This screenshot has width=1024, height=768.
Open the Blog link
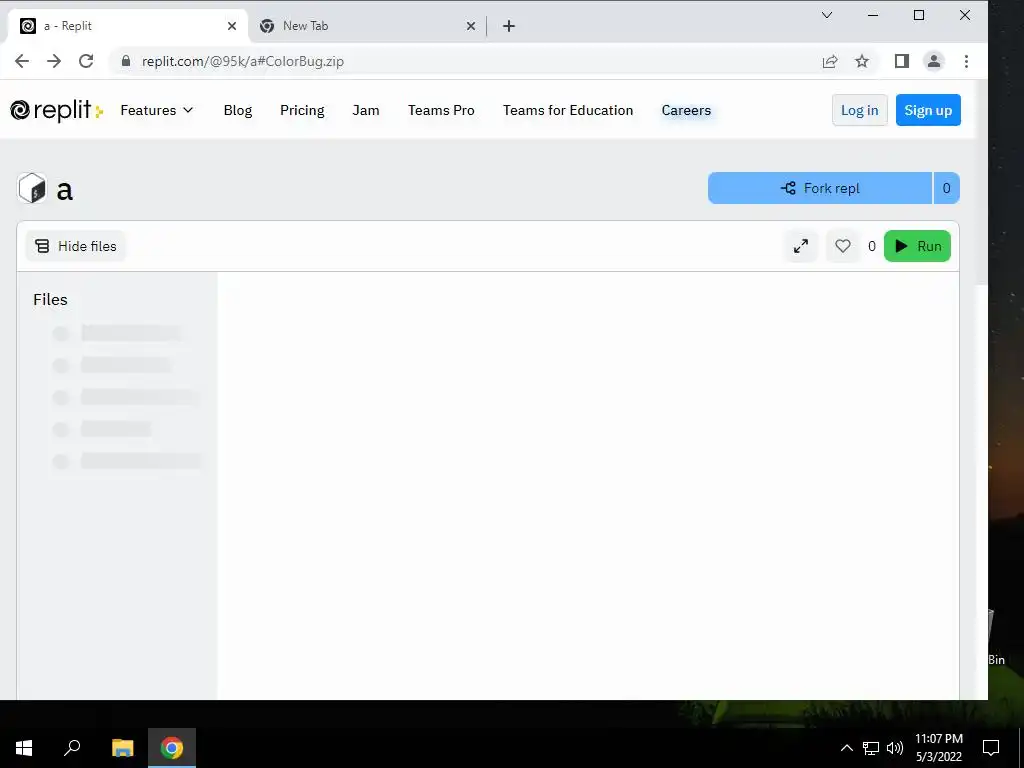(x=238, y=110)
